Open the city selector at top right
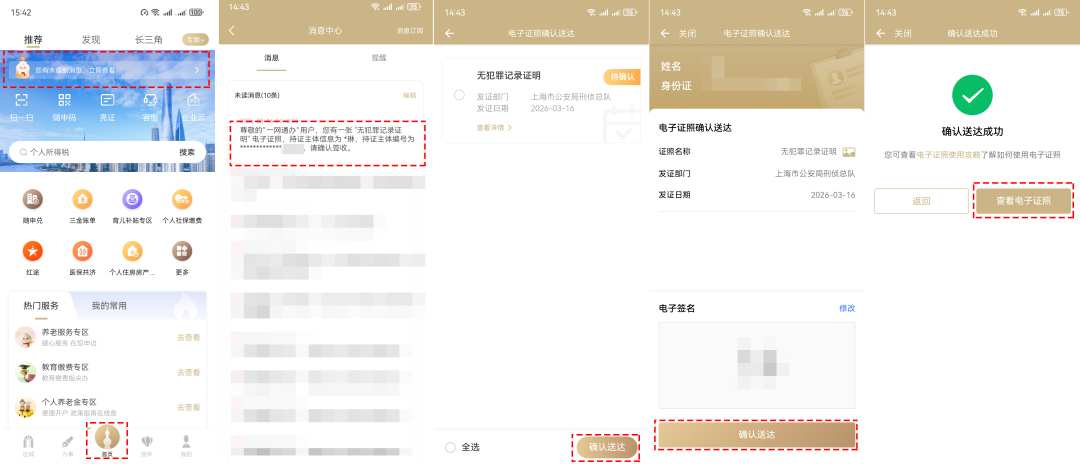 (x=194, y=39)
